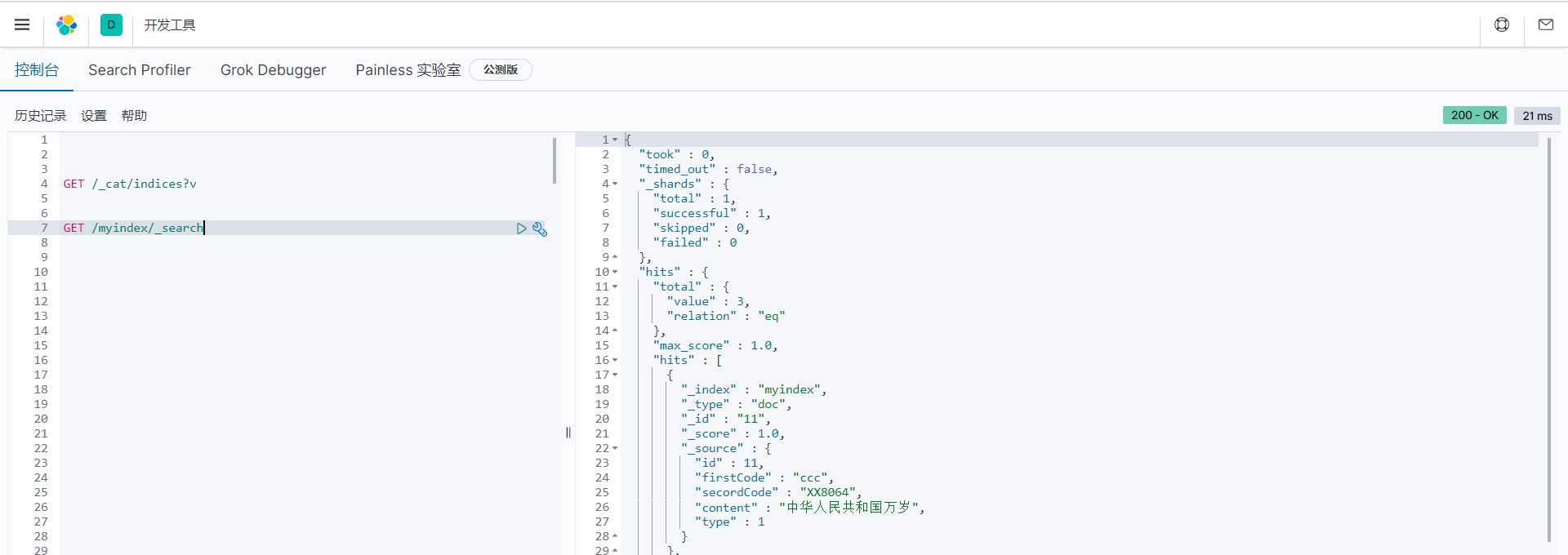Open the newsfeed mail icon

click(1546, 24)
